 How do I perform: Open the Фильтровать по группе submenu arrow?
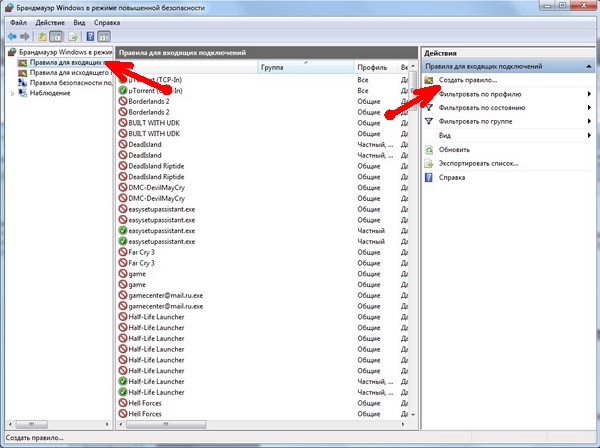(x=589, y=121)
